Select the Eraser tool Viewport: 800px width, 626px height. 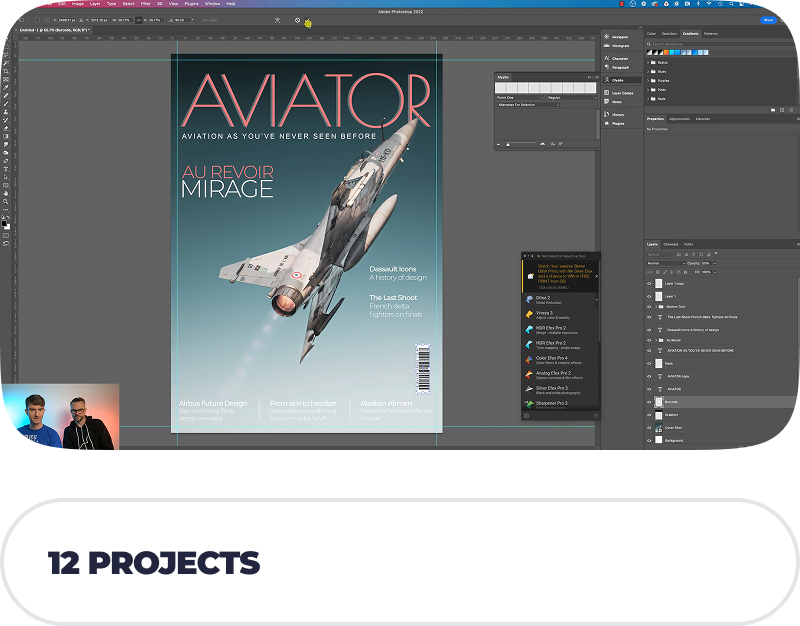[x=6, y=129]
